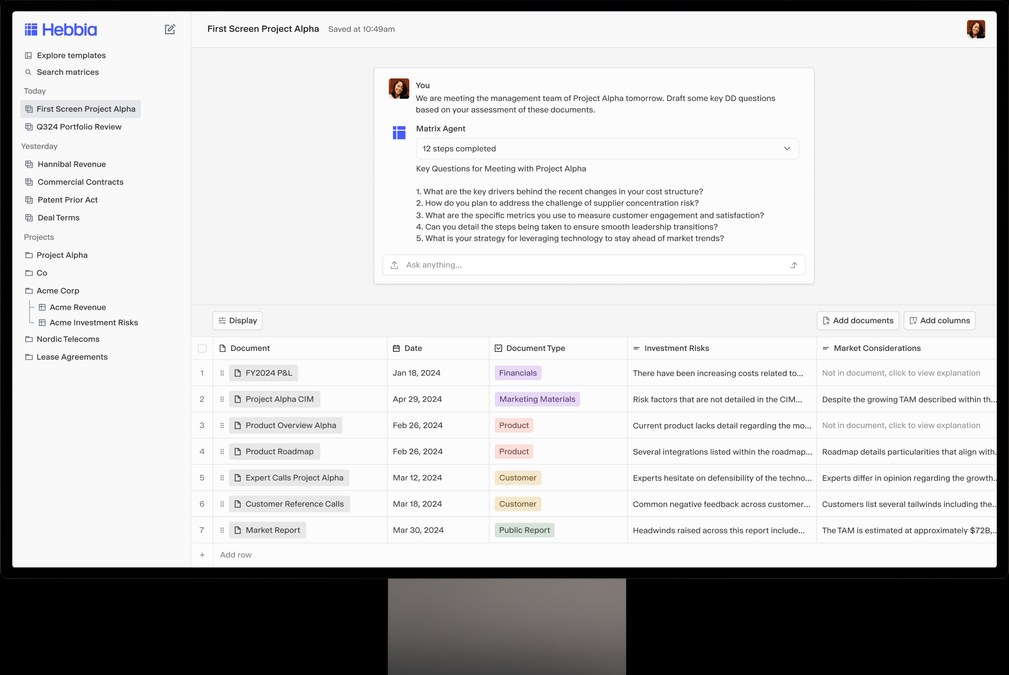Click the Ask anything input field

click(593, 265)
